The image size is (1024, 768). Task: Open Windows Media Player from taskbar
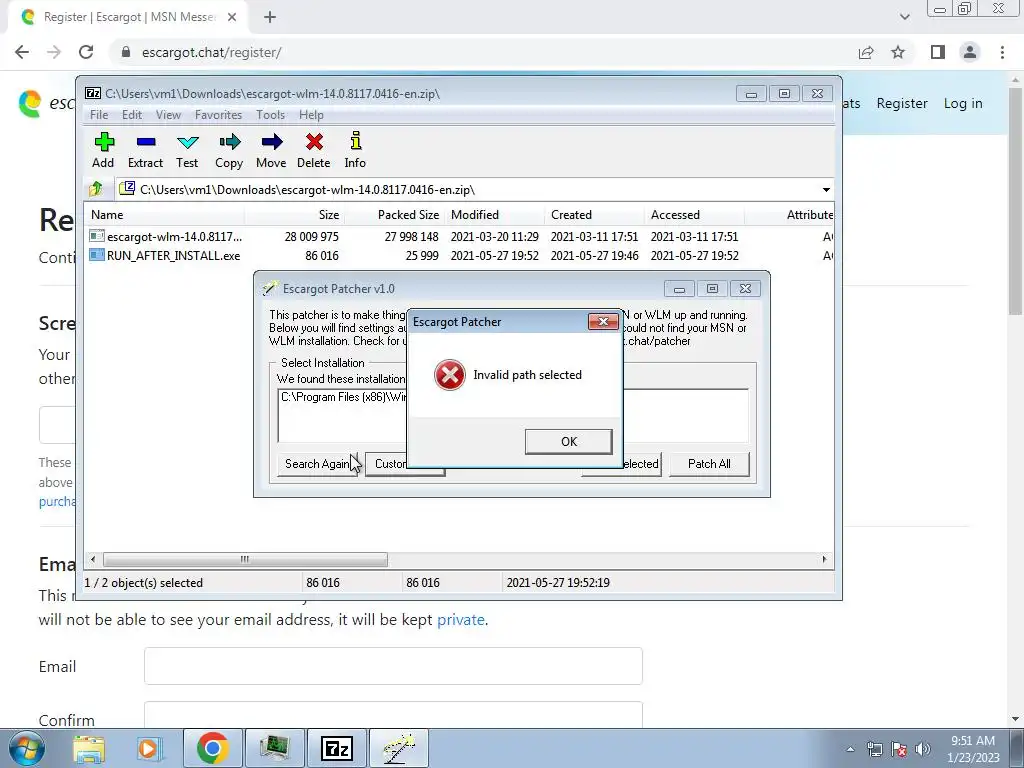click(x=148, y=748)
